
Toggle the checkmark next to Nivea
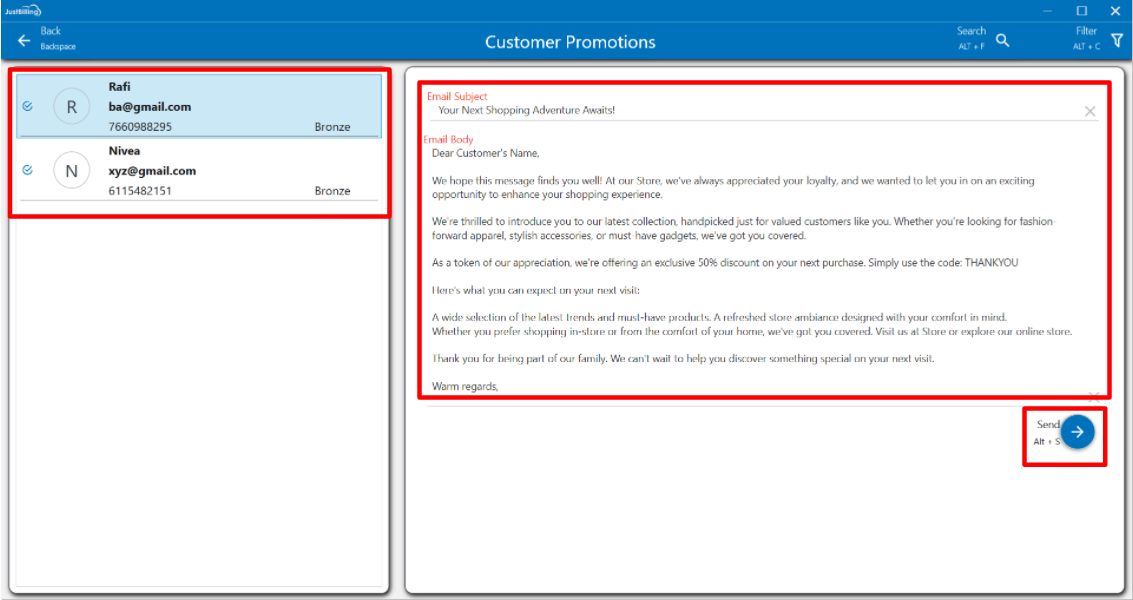point(27,170)
